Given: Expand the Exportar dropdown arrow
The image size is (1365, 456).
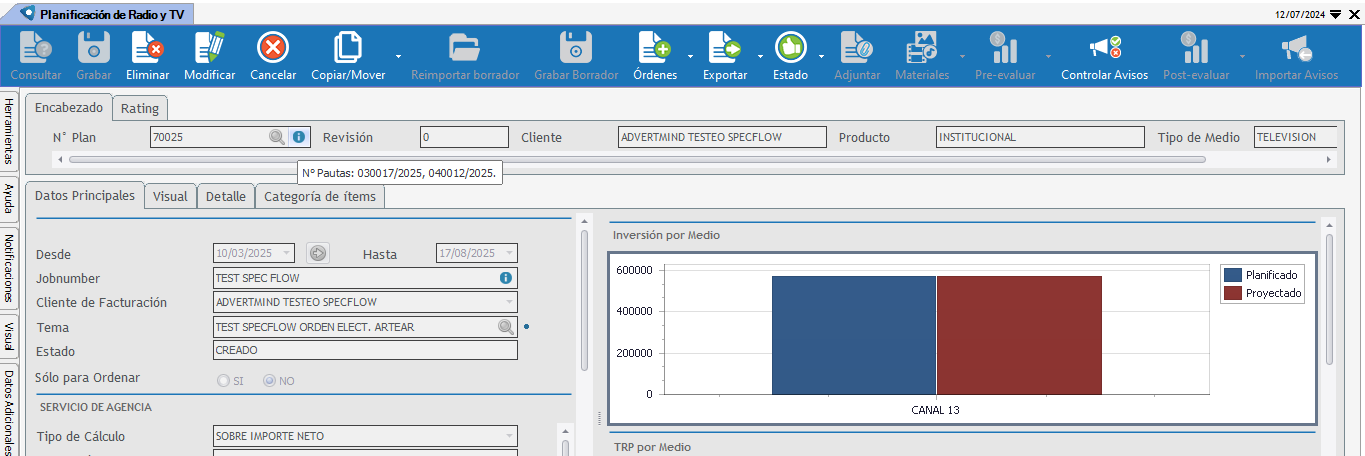Looking at the screenshot, I should (x=759, y=56).
